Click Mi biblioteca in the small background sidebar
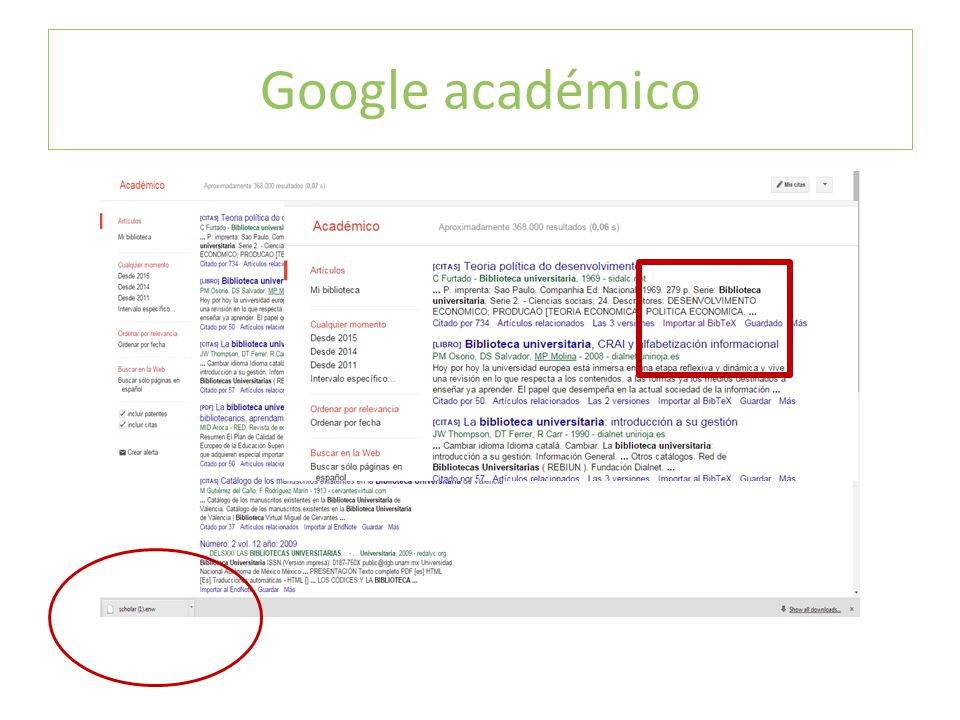This screenshot has width=960, height=720. tap(135, 237)
